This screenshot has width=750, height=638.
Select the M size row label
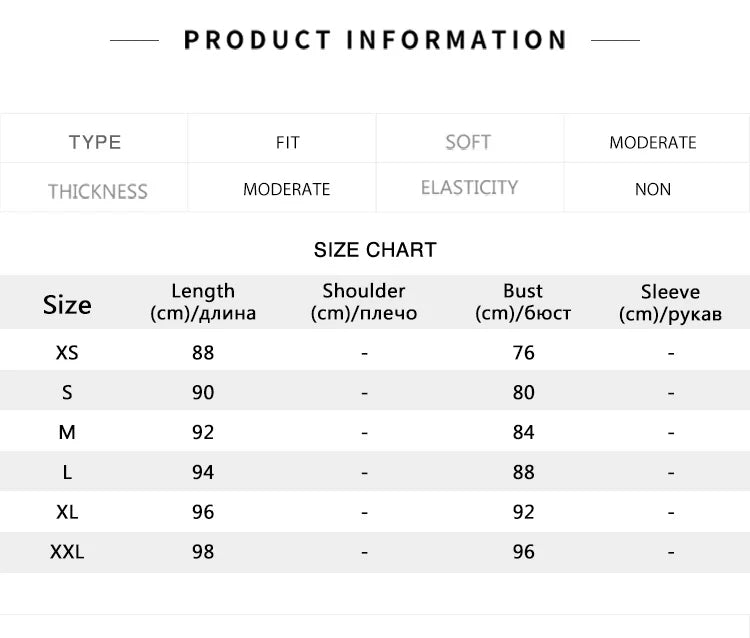(67, 432)
